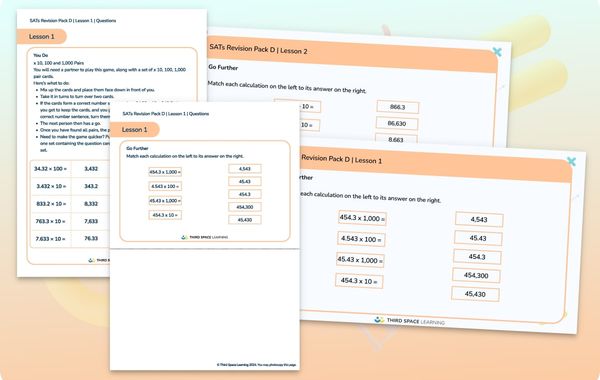Select the orange Lesson 1 label on the middle worksheet
This screenshot has width=600, height=380.
(x=134, y=130)
